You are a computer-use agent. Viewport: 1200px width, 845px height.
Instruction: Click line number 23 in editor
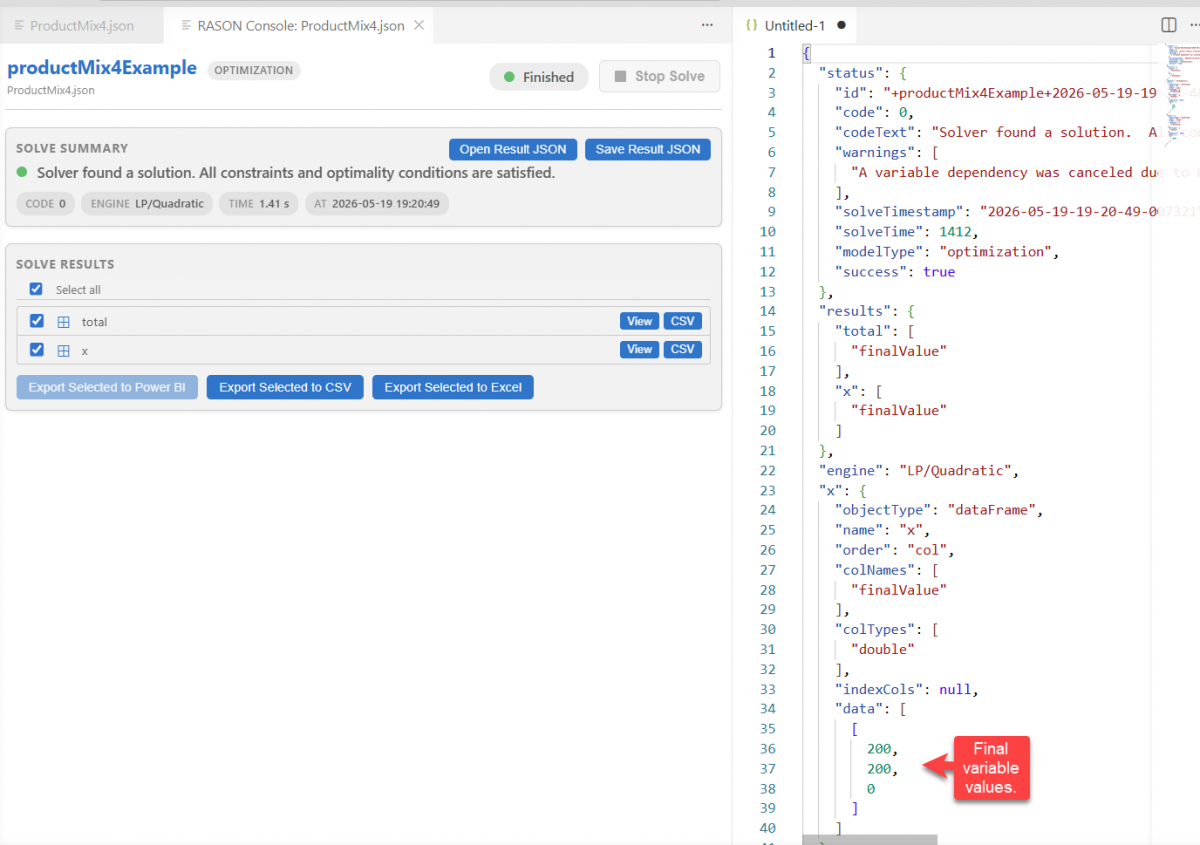point(767,490)
